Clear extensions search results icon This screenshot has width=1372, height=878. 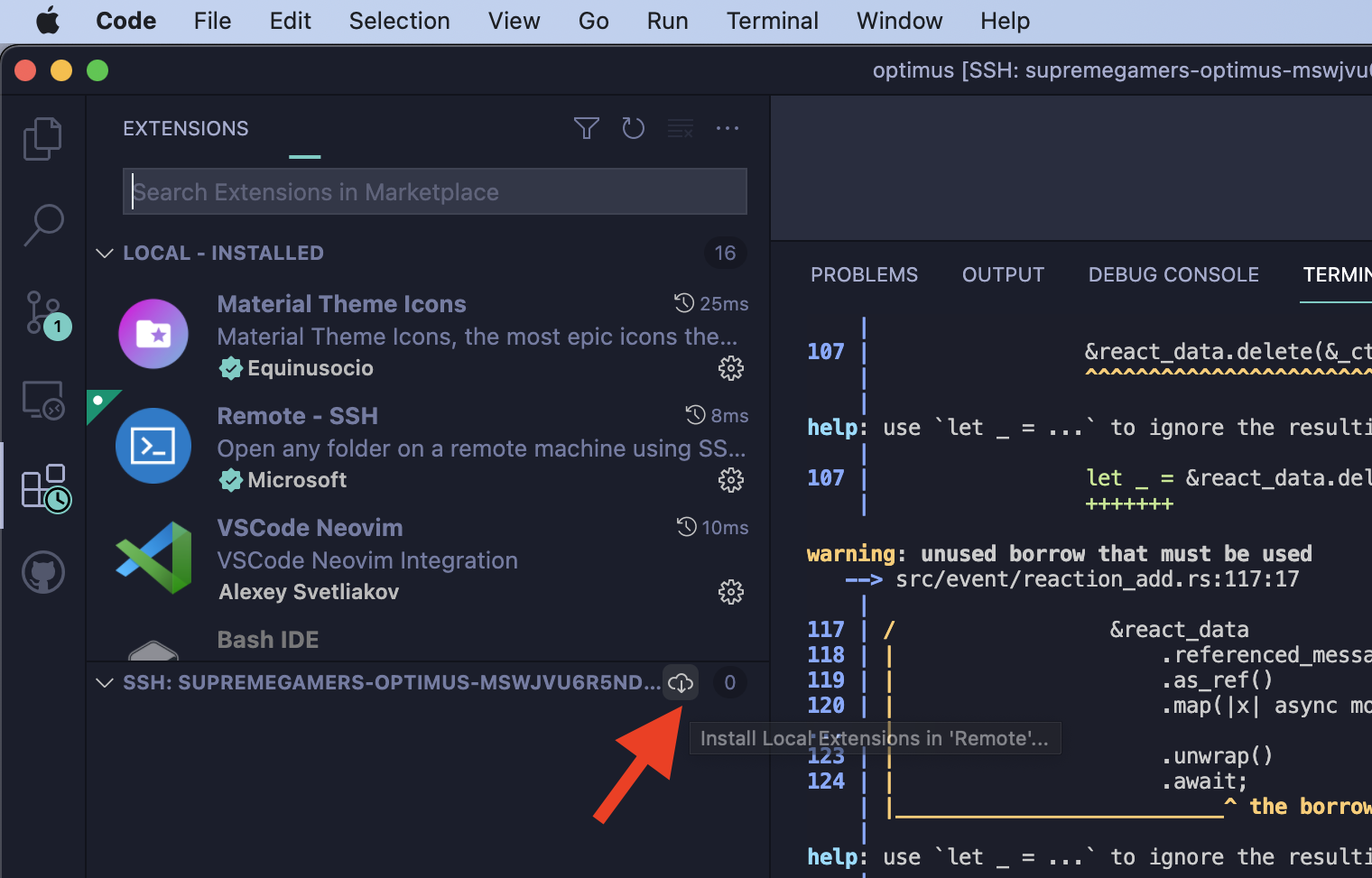click(x=681, y=128)
